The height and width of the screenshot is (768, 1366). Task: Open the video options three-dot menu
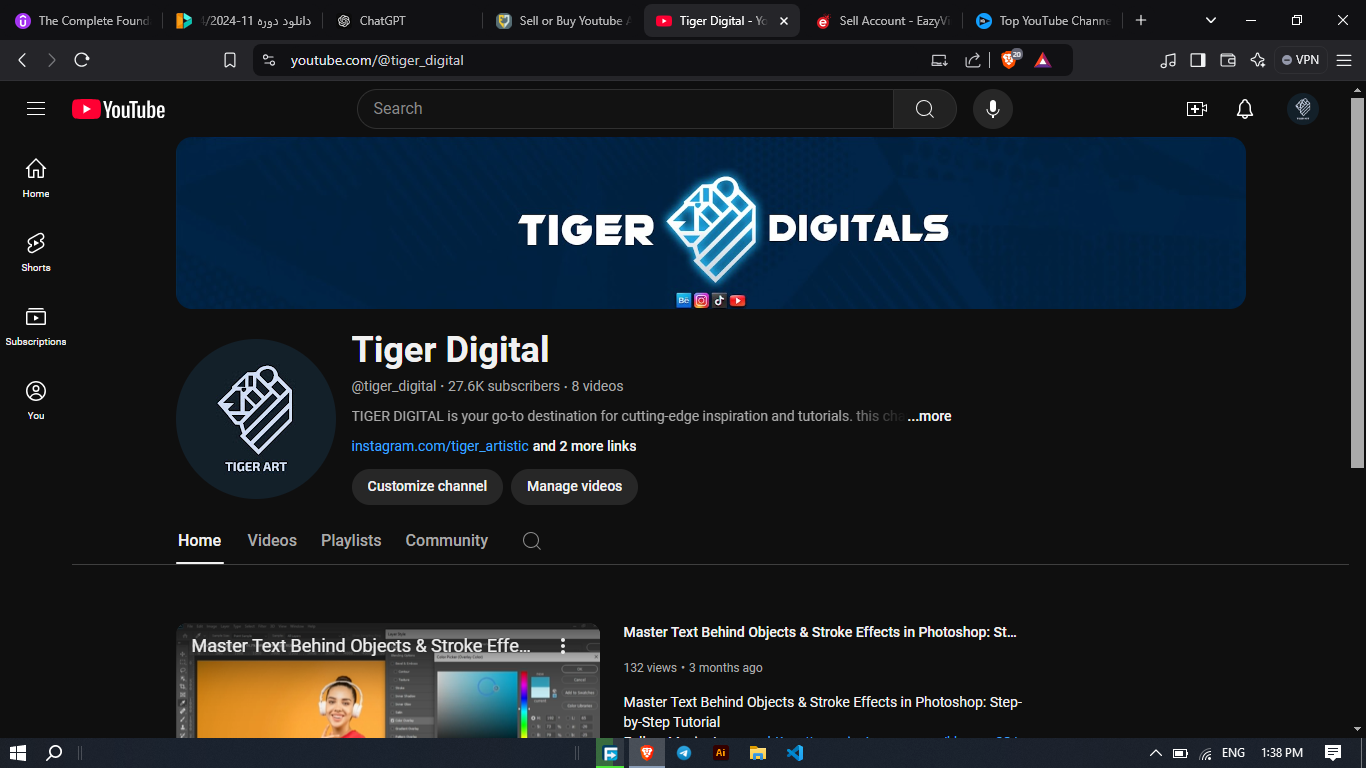tap(564, 646)
